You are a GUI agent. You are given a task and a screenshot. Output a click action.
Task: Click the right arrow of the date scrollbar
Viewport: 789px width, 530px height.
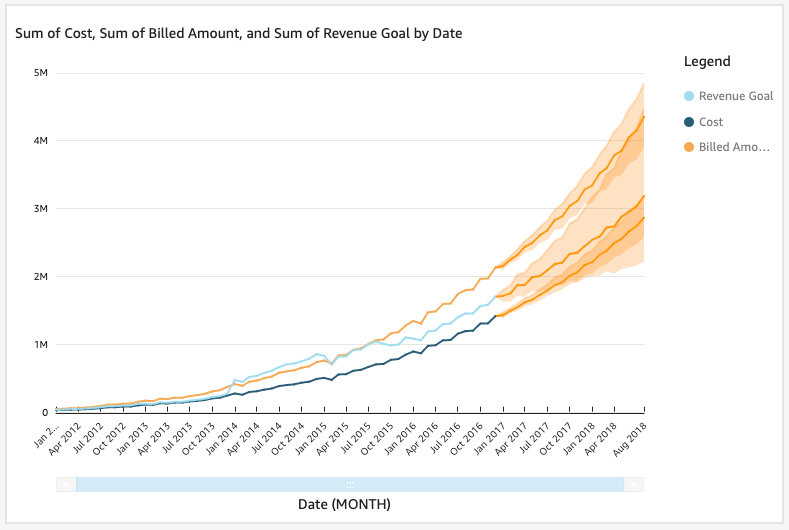coord(634,484)
